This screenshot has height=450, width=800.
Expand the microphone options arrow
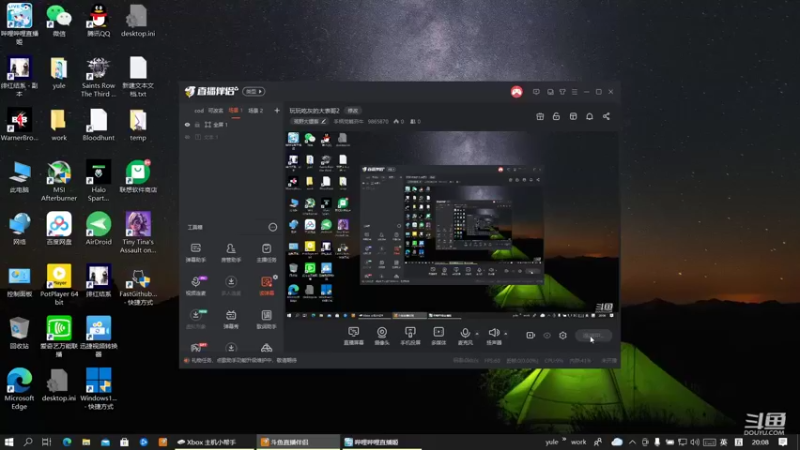[477, 334]
